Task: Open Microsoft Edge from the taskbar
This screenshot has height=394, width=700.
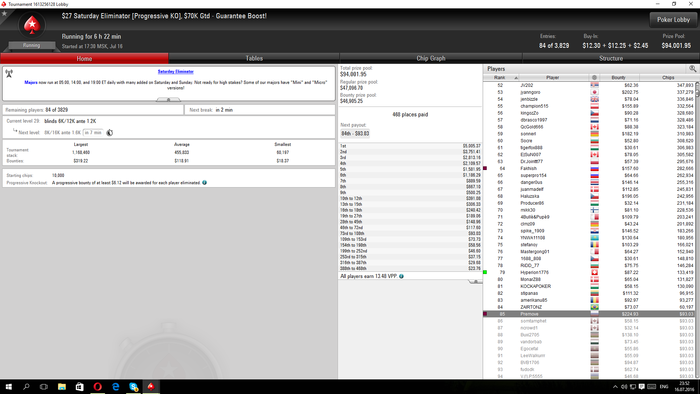Action: click(x=115, y=387)
